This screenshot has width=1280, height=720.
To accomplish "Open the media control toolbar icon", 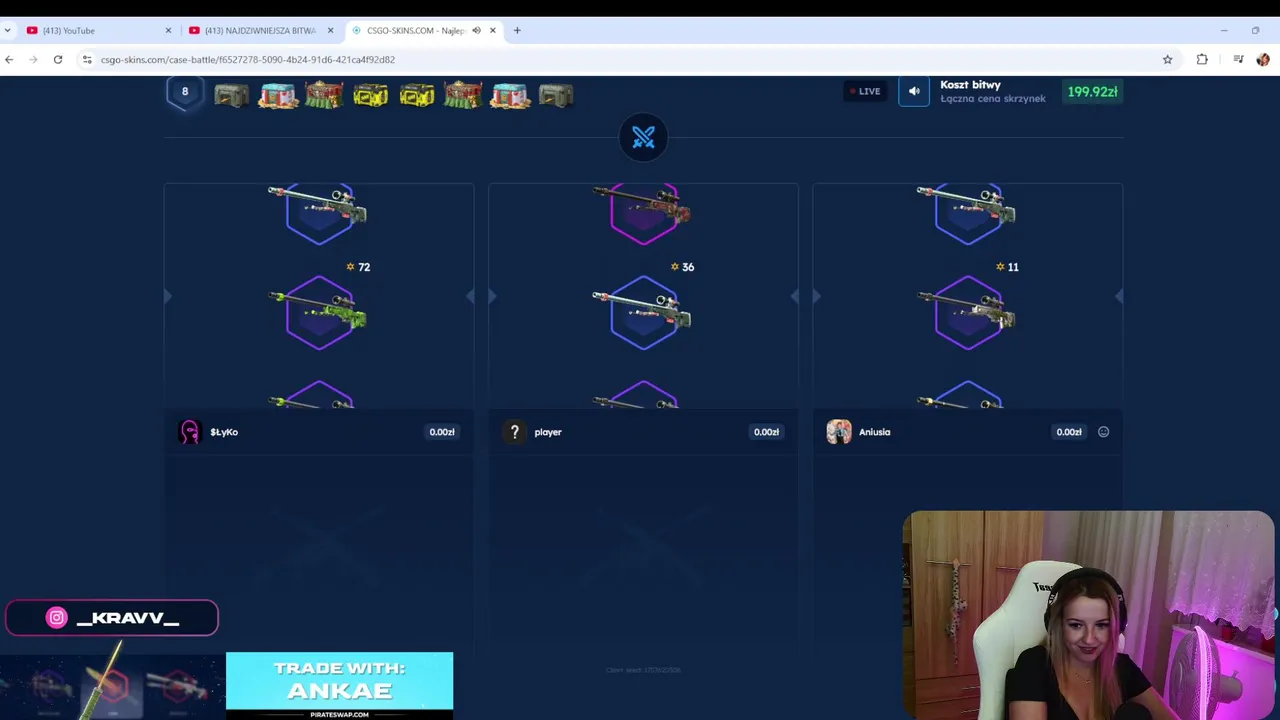I will (1238, 60).
